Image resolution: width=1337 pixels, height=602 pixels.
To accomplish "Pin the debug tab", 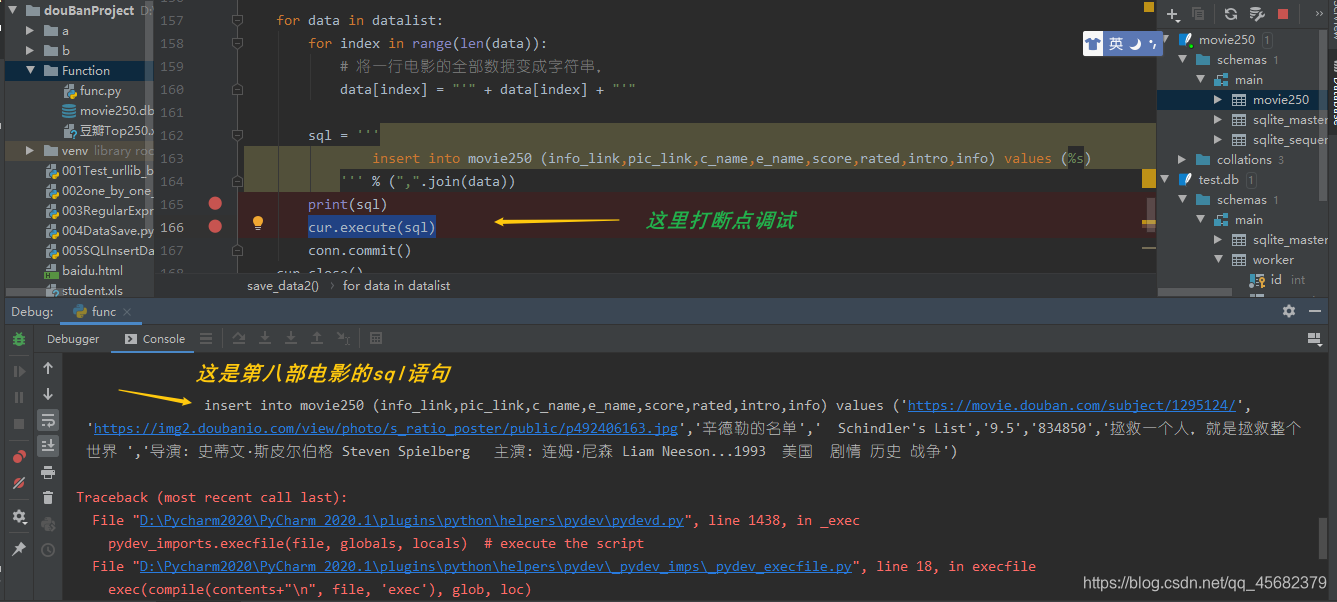I will pos(19,549).
